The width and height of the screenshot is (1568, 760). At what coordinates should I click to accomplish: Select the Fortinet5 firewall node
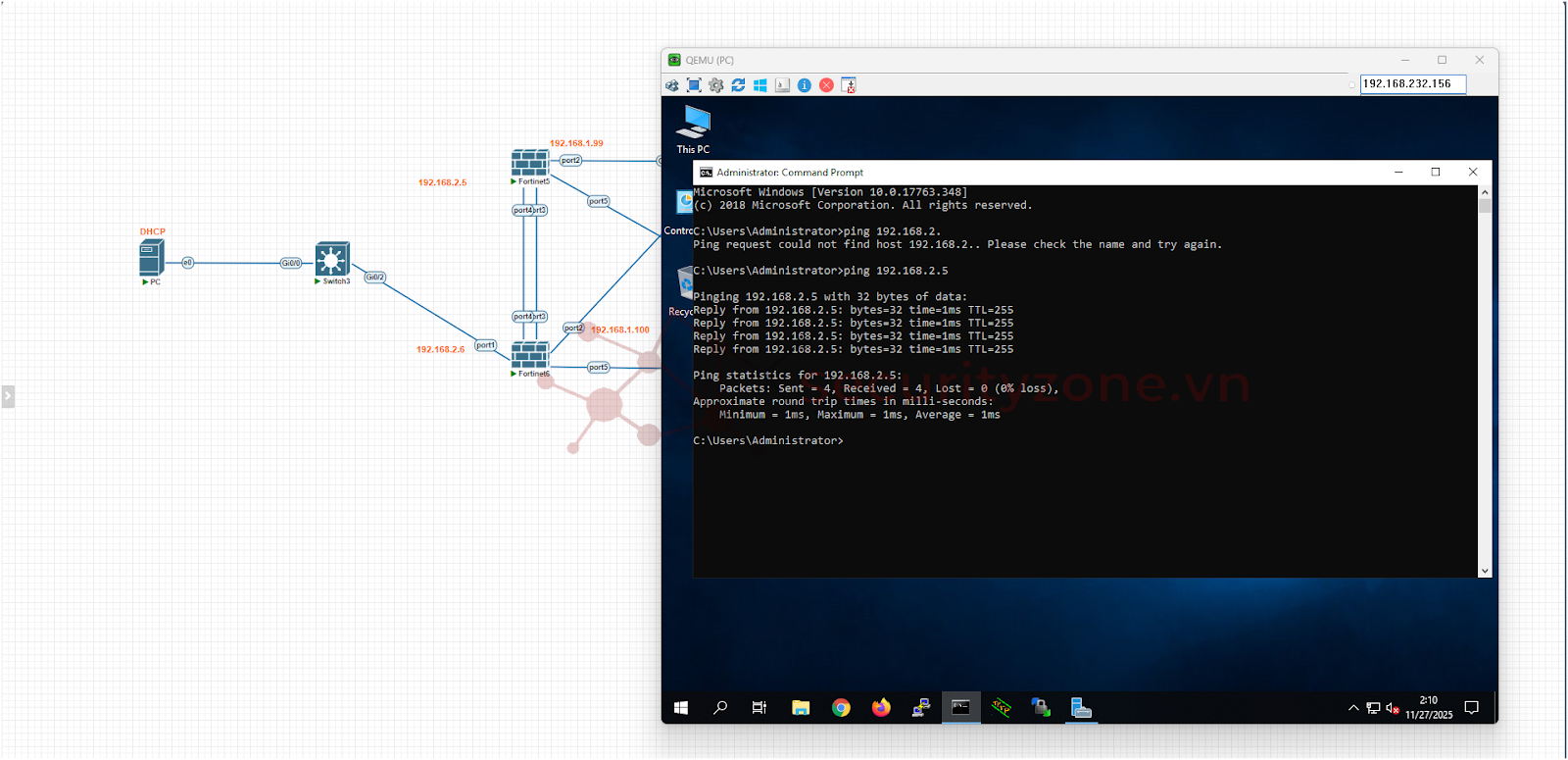coord(529,163)
